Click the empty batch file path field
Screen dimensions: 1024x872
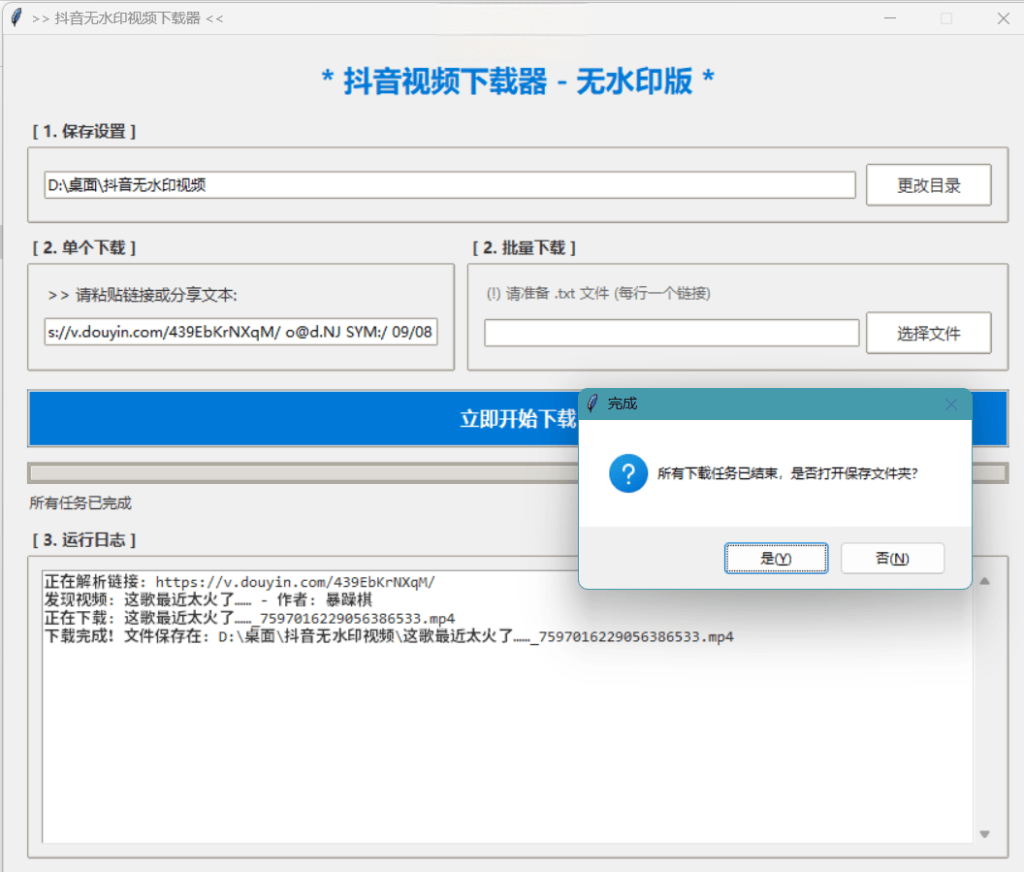[x=671, y=333]
